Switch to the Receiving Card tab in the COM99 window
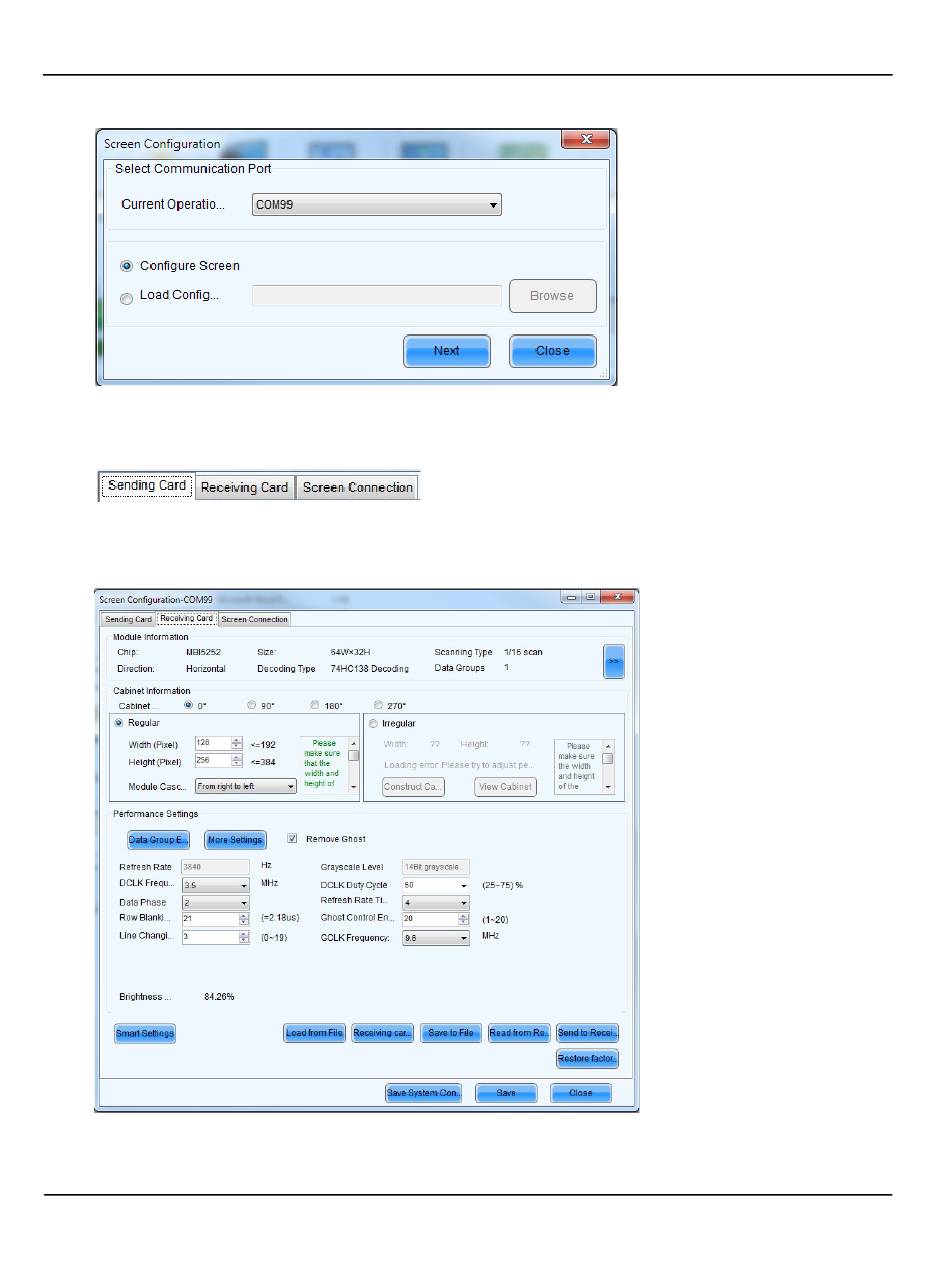Image resolution: width=950 pixels, height=1262 pixels. tap(187, 618)
